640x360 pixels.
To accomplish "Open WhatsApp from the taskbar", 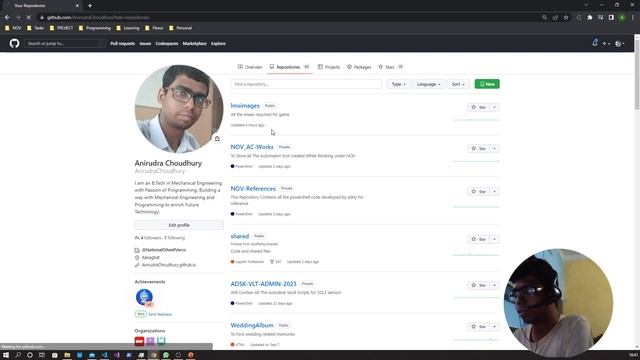I will click(x=166, y=355).
